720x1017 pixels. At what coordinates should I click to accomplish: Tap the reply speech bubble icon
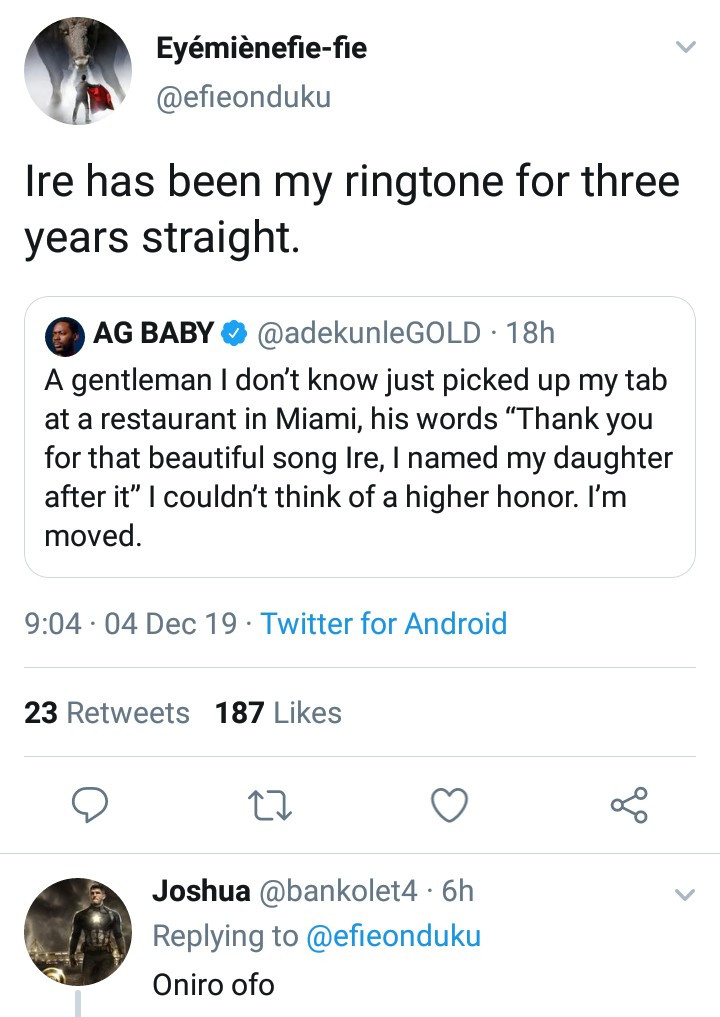pos(91,805)
